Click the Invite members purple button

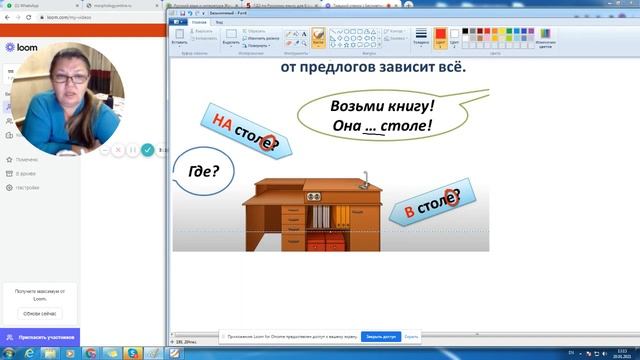coord(40,338)
